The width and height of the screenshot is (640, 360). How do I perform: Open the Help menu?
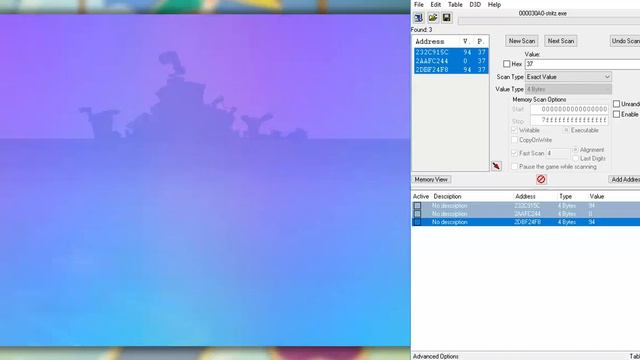[x=494, y=4]
